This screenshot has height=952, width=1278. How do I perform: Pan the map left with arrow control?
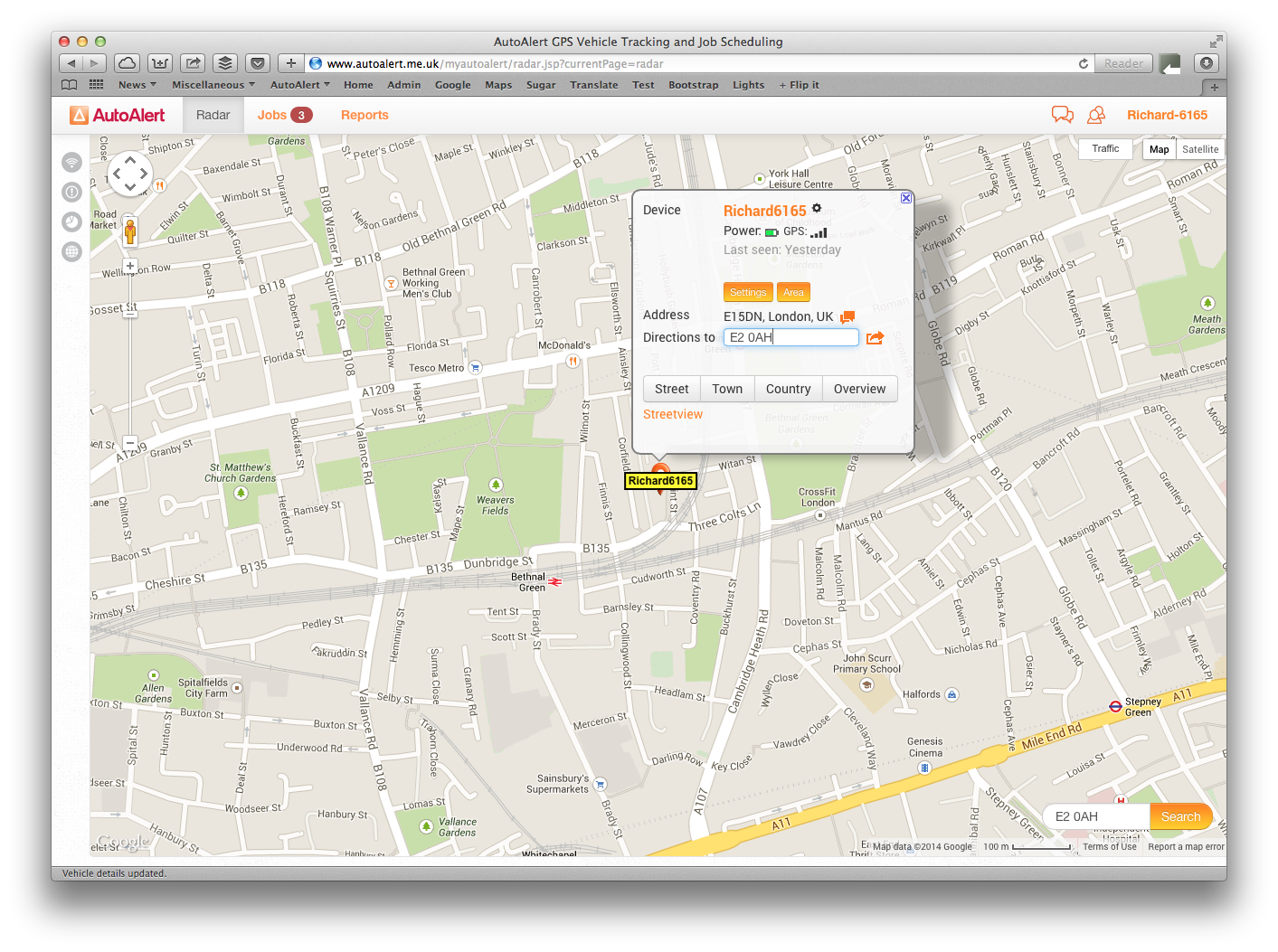click(117, 174)
